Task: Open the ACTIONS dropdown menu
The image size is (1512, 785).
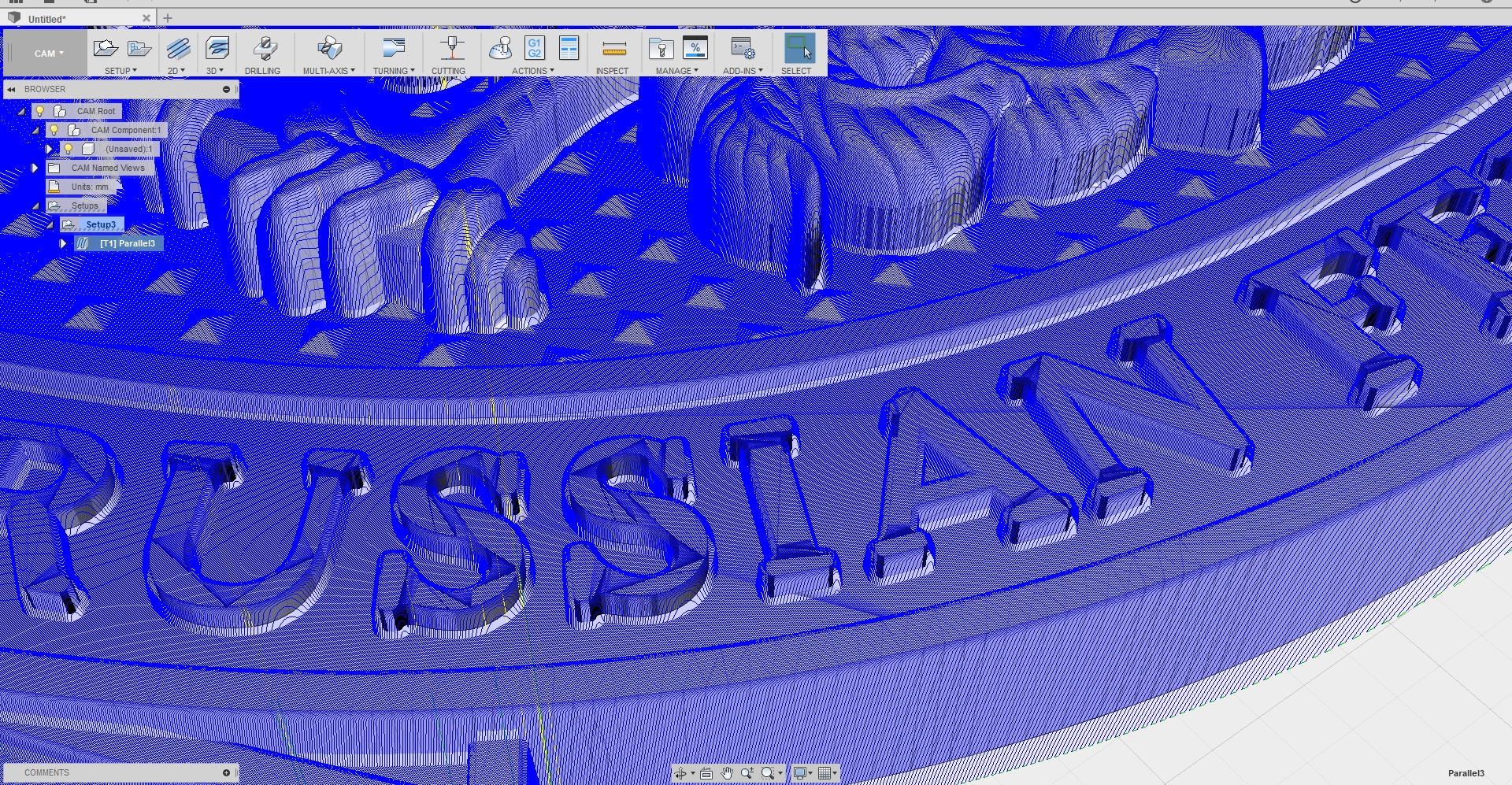Action: (x=533, y=71)
